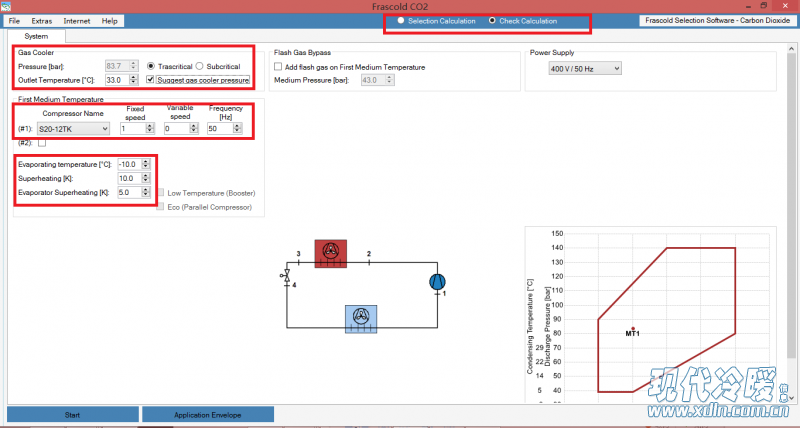Screen dimensions: 800x428
Task: Click the blue compressor symbol in the circuit
Action: coord(437,282)
